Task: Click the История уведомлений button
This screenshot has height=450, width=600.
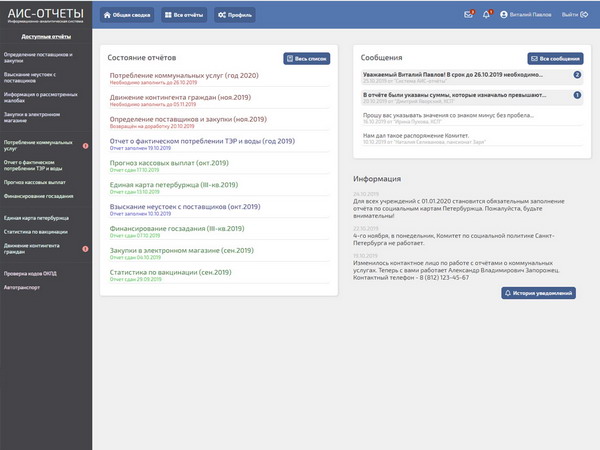Action: point(538,294)
